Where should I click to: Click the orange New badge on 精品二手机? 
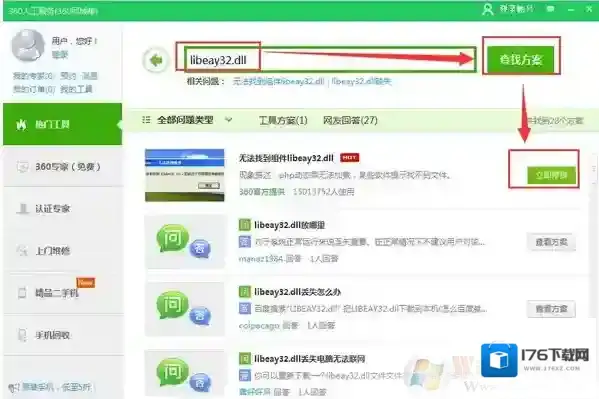point(86,283)
